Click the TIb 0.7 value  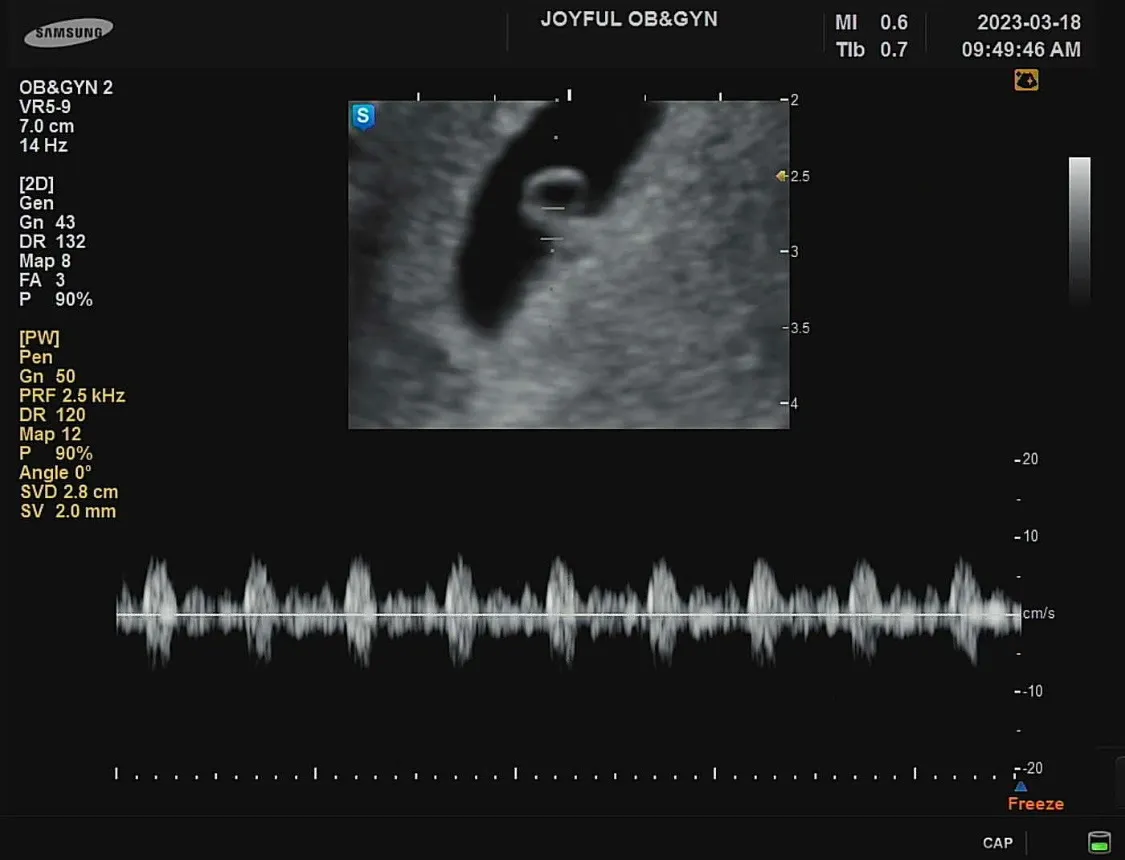(x=871, y=49)
